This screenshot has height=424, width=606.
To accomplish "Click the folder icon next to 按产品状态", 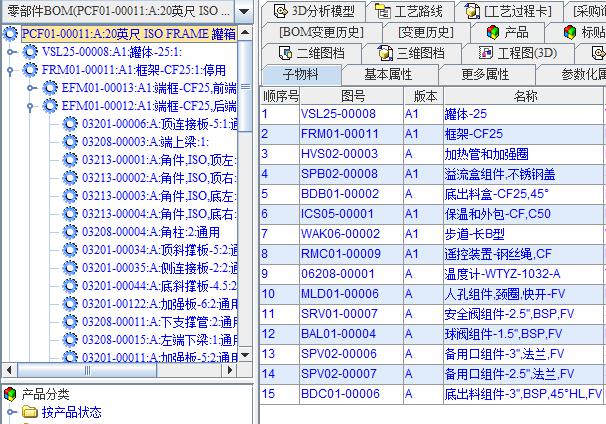I will pyautogui.click(x=30, y=412).
